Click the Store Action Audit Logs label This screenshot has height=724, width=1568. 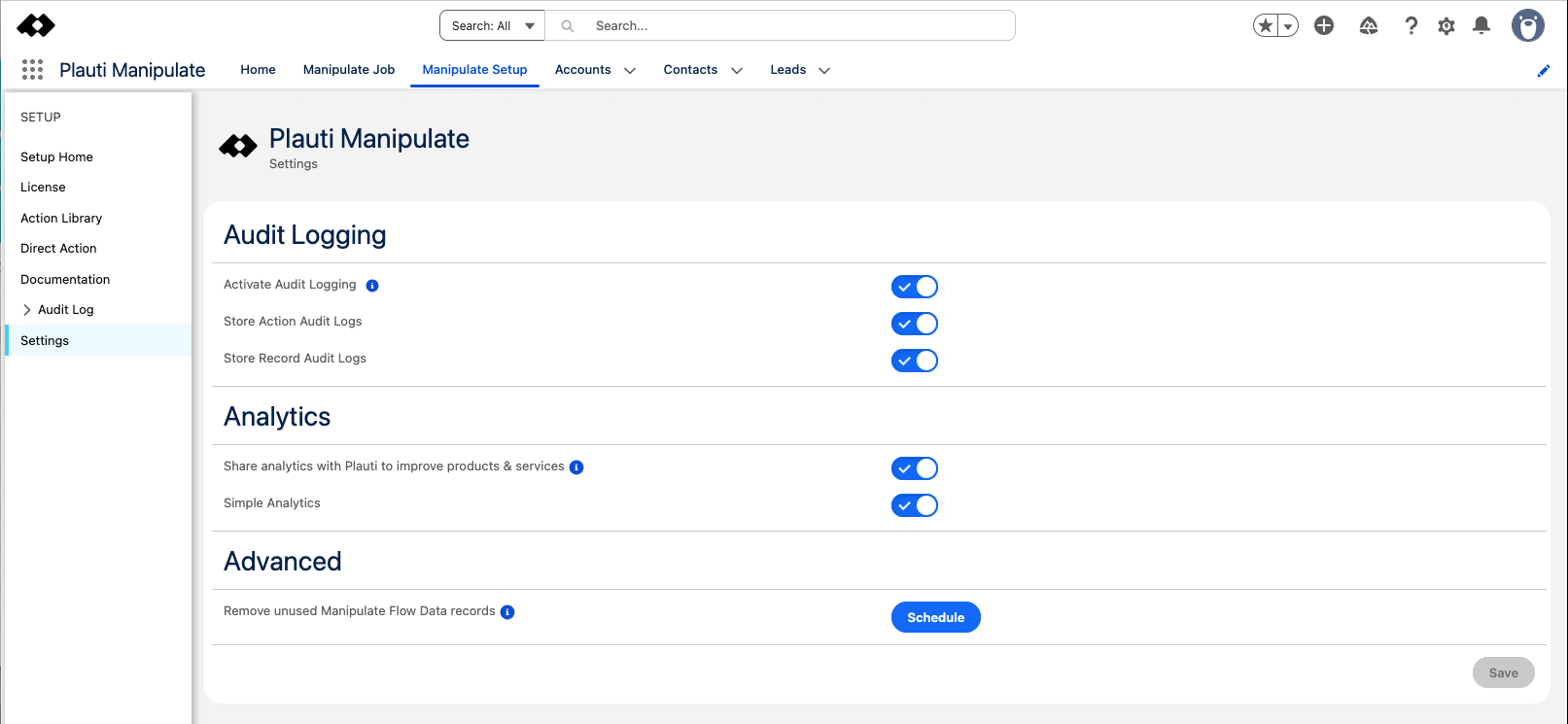293,322
